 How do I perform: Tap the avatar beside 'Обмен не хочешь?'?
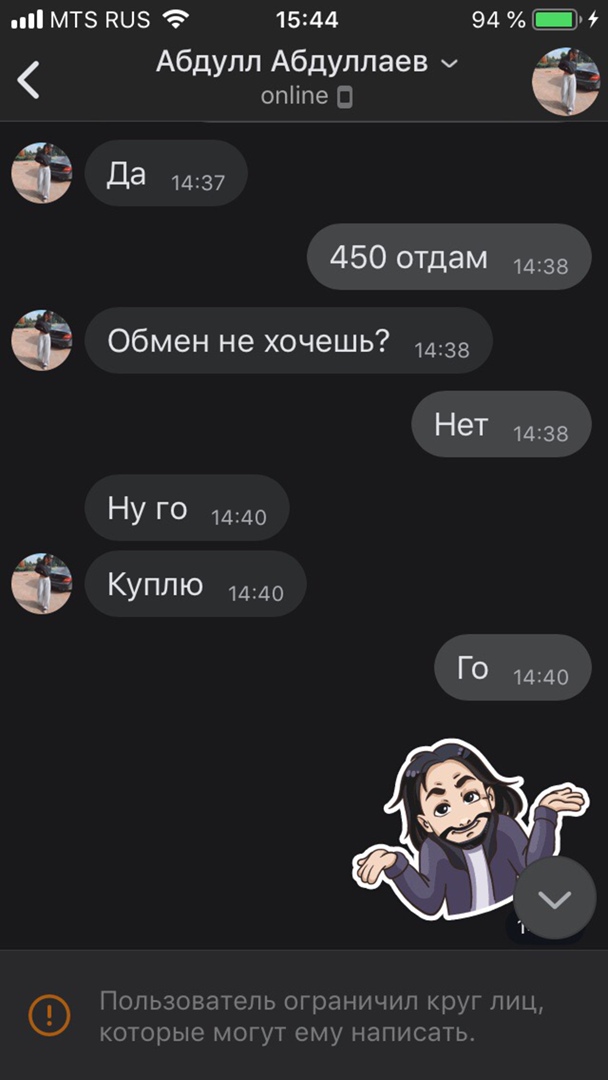coord(41,340)
